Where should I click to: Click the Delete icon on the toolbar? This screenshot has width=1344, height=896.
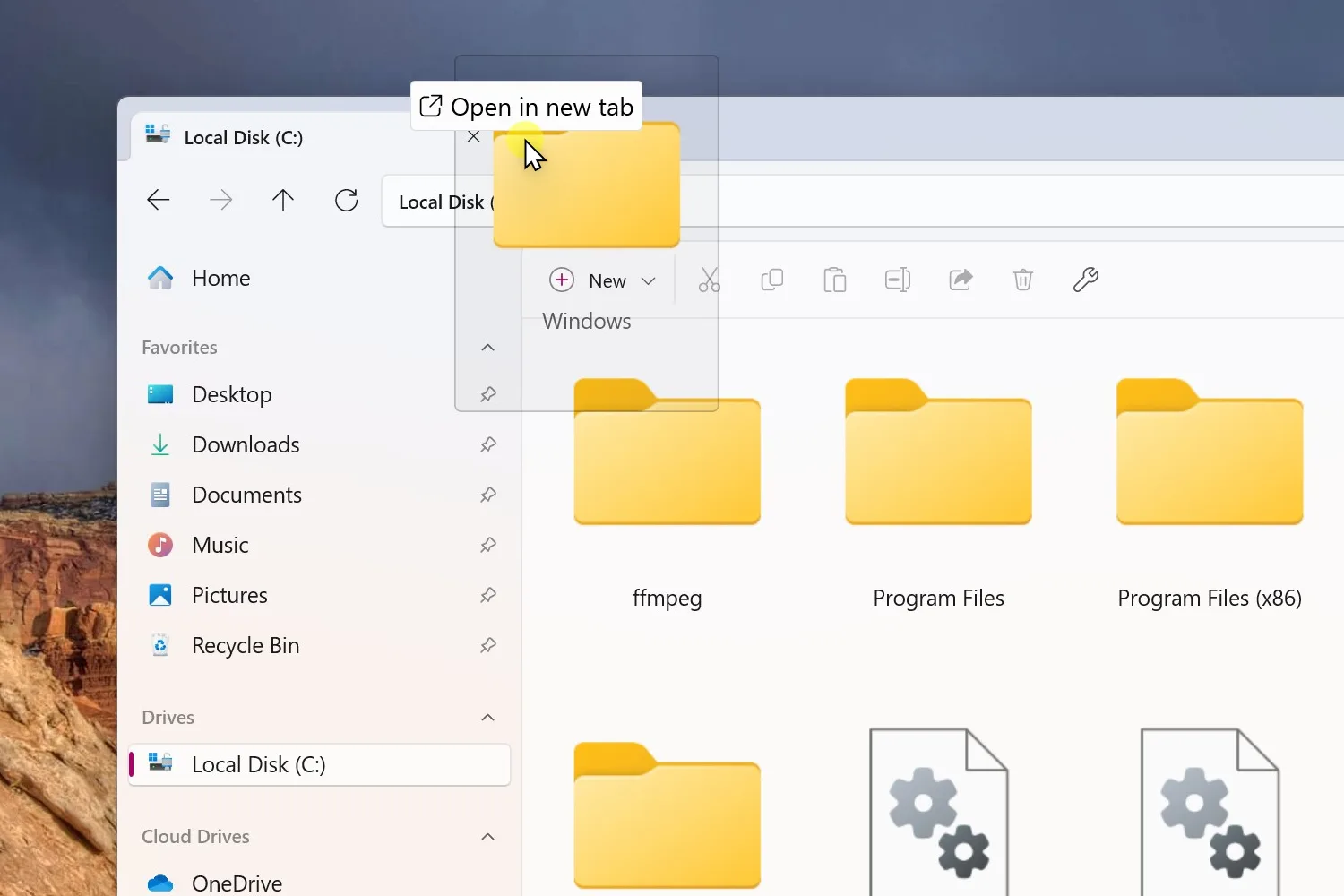(1022, 280)
